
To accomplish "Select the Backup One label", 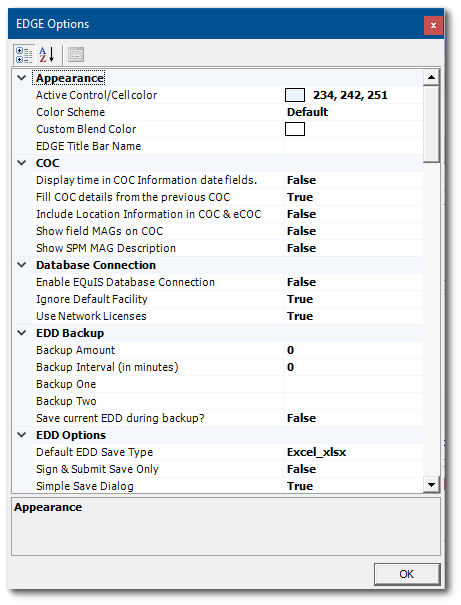I will pyautogui.click(x=66, y=384).
